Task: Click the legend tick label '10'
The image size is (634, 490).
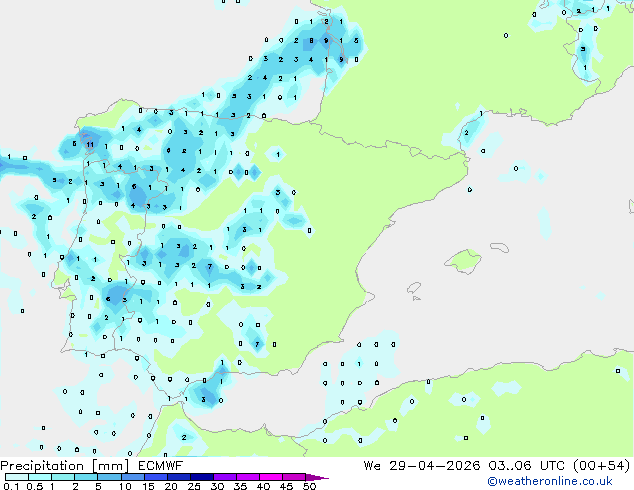Action: [x=125, y=486]
